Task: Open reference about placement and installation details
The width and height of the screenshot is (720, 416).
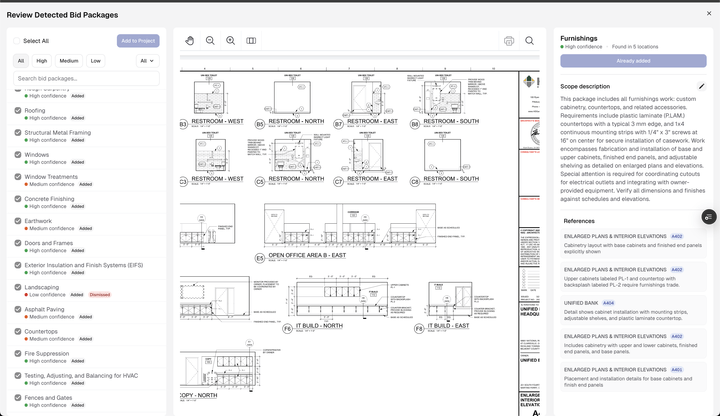Action: pos(633,377)
